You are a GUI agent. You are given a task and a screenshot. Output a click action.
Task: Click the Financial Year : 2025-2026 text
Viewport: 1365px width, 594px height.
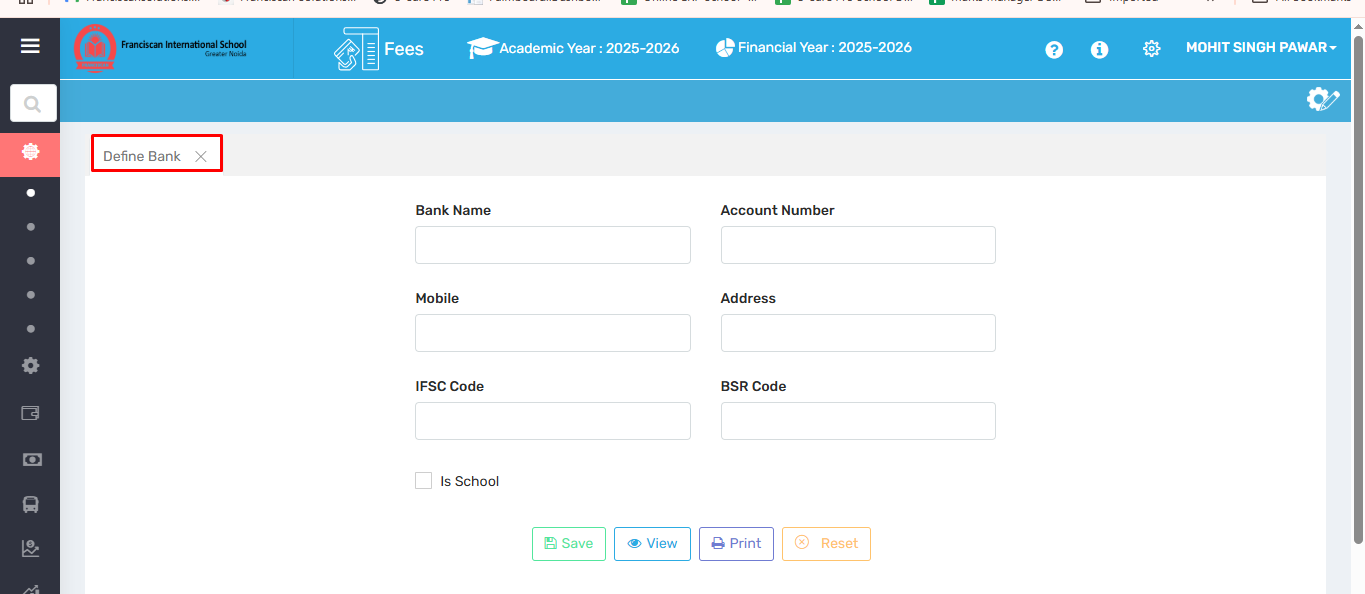tap(825, 47)
